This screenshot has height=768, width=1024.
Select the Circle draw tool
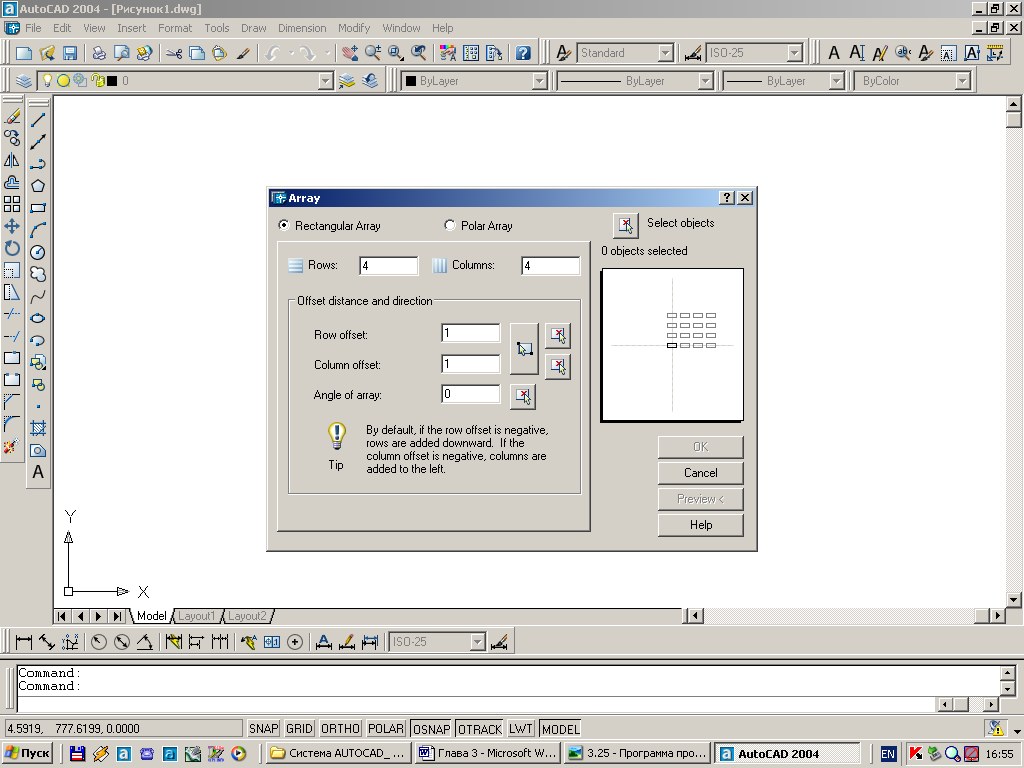[x=38, y=252]
